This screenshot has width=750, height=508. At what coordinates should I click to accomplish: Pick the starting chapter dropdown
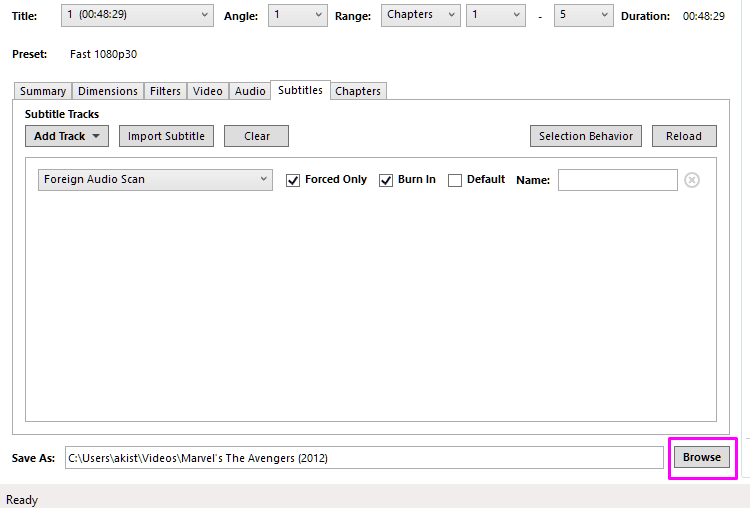(x=496, y=15)
